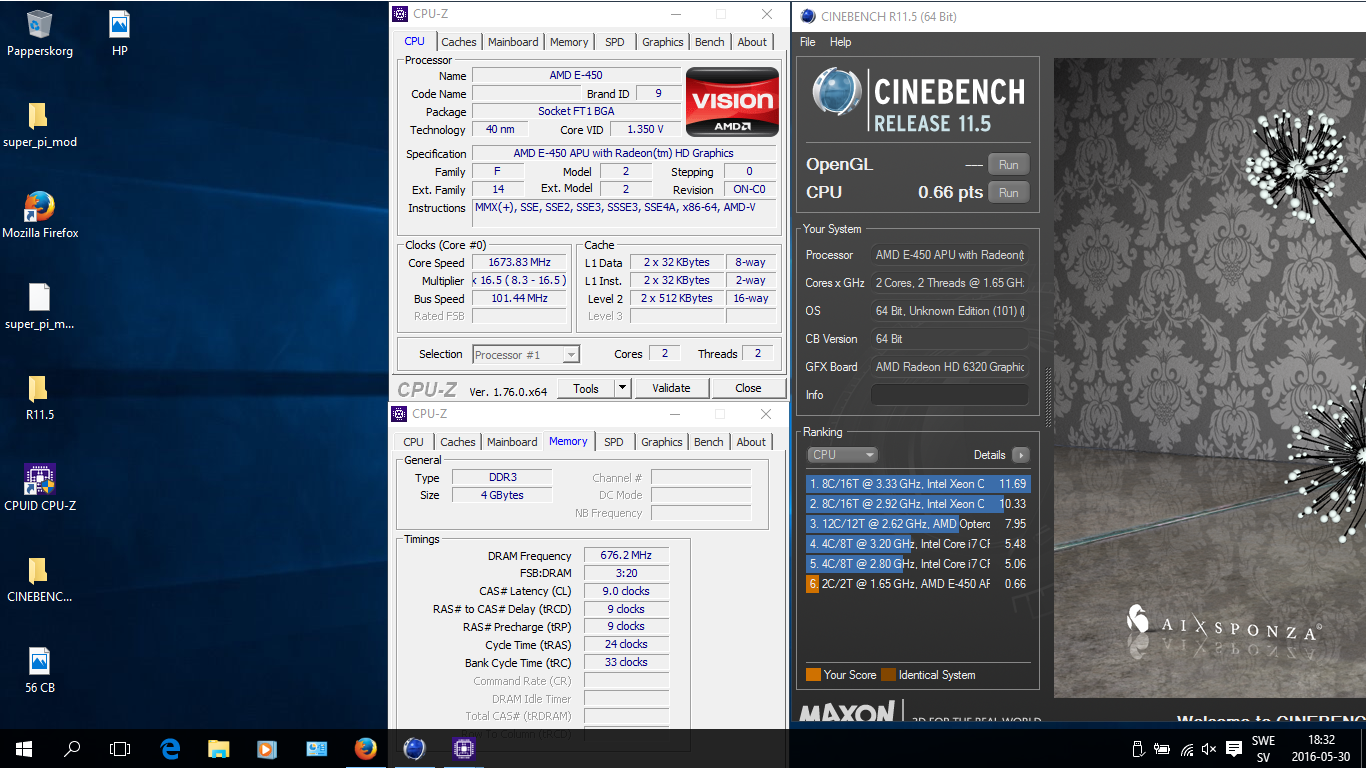
Task: Open the super_pi_mod folder
Action: [39, 125]
